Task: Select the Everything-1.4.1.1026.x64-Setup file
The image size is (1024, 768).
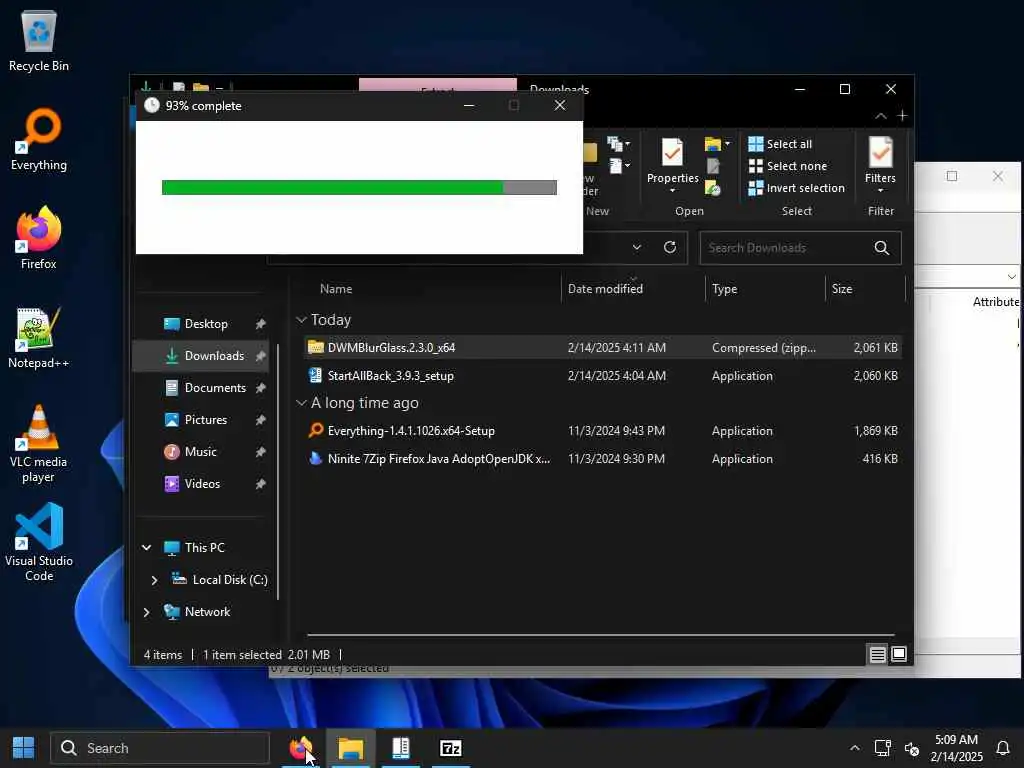Action: click(x=602, y=431)
